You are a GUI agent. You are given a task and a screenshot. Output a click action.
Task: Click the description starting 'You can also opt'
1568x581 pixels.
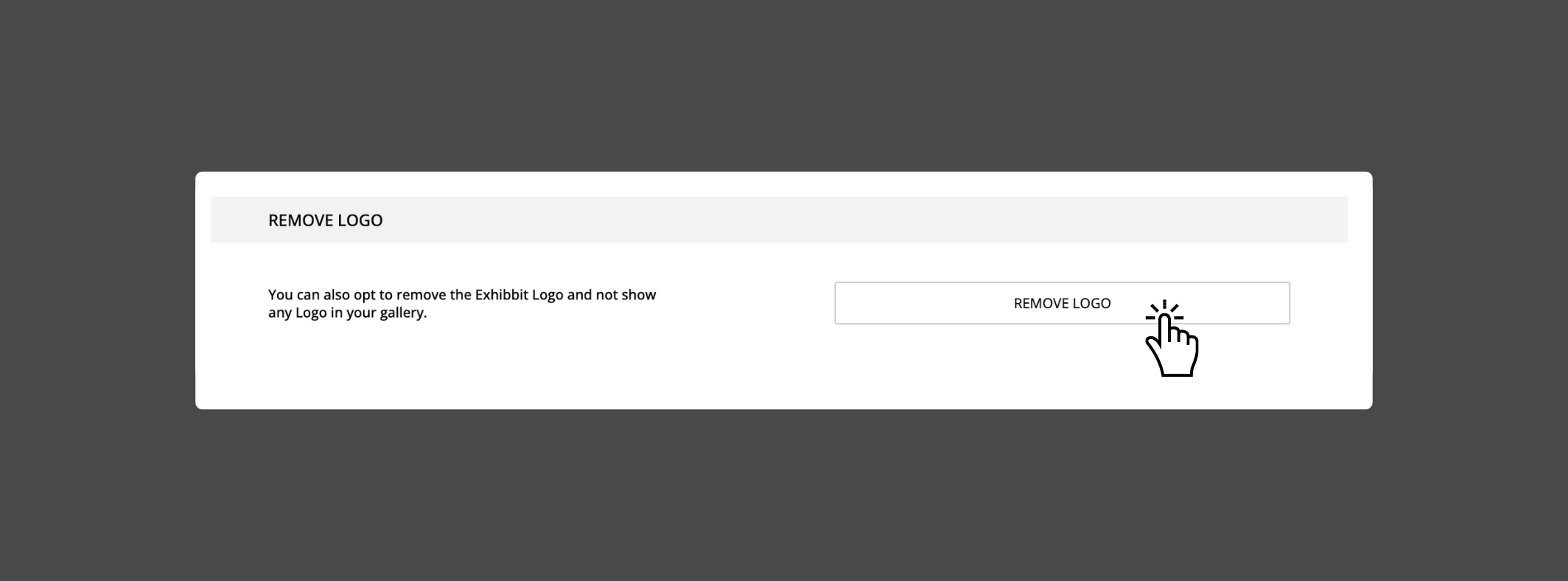click(462, 304)
